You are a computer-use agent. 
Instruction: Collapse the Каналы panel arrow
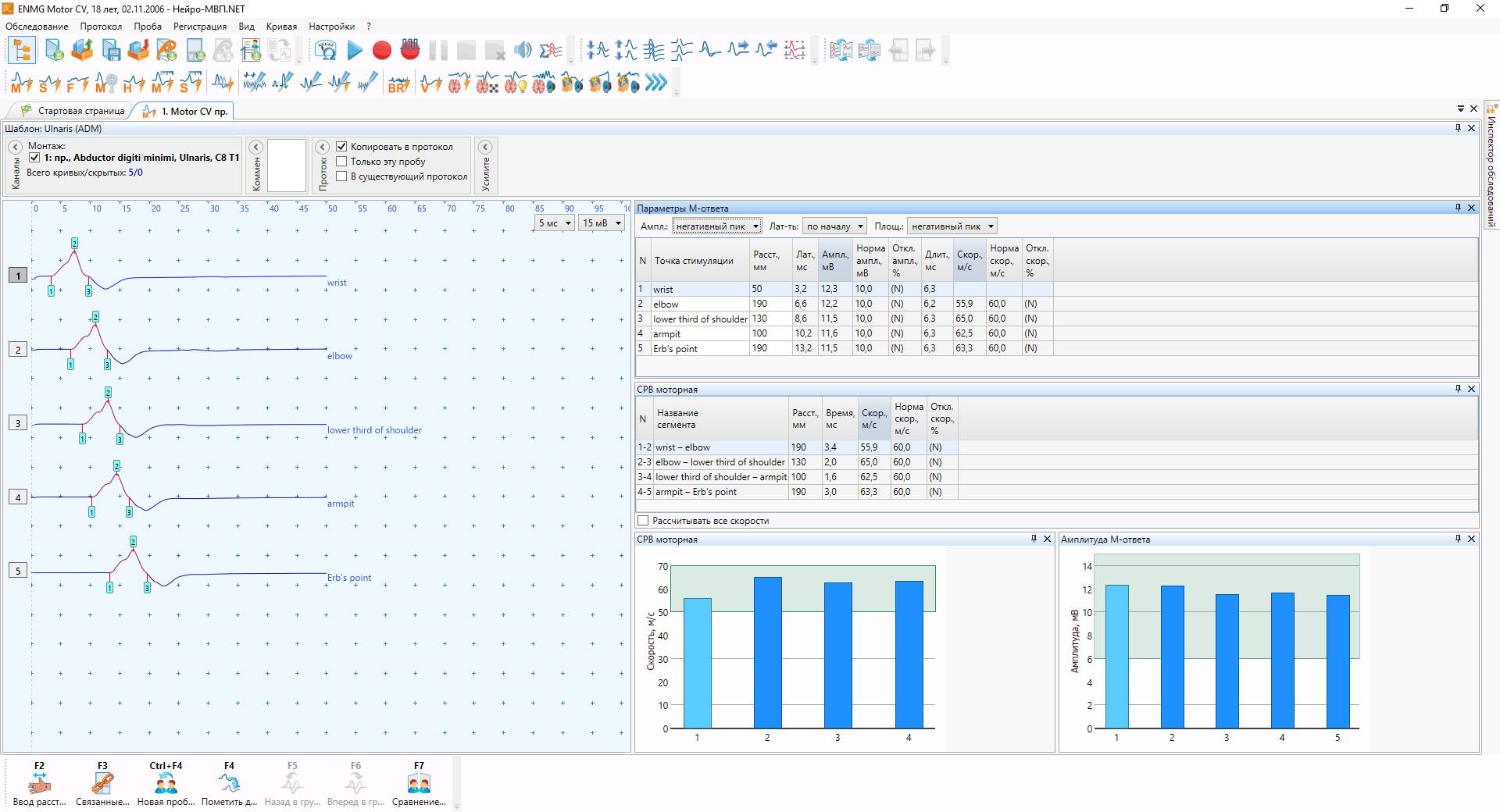pyautogui.click(x=15, y=147)
